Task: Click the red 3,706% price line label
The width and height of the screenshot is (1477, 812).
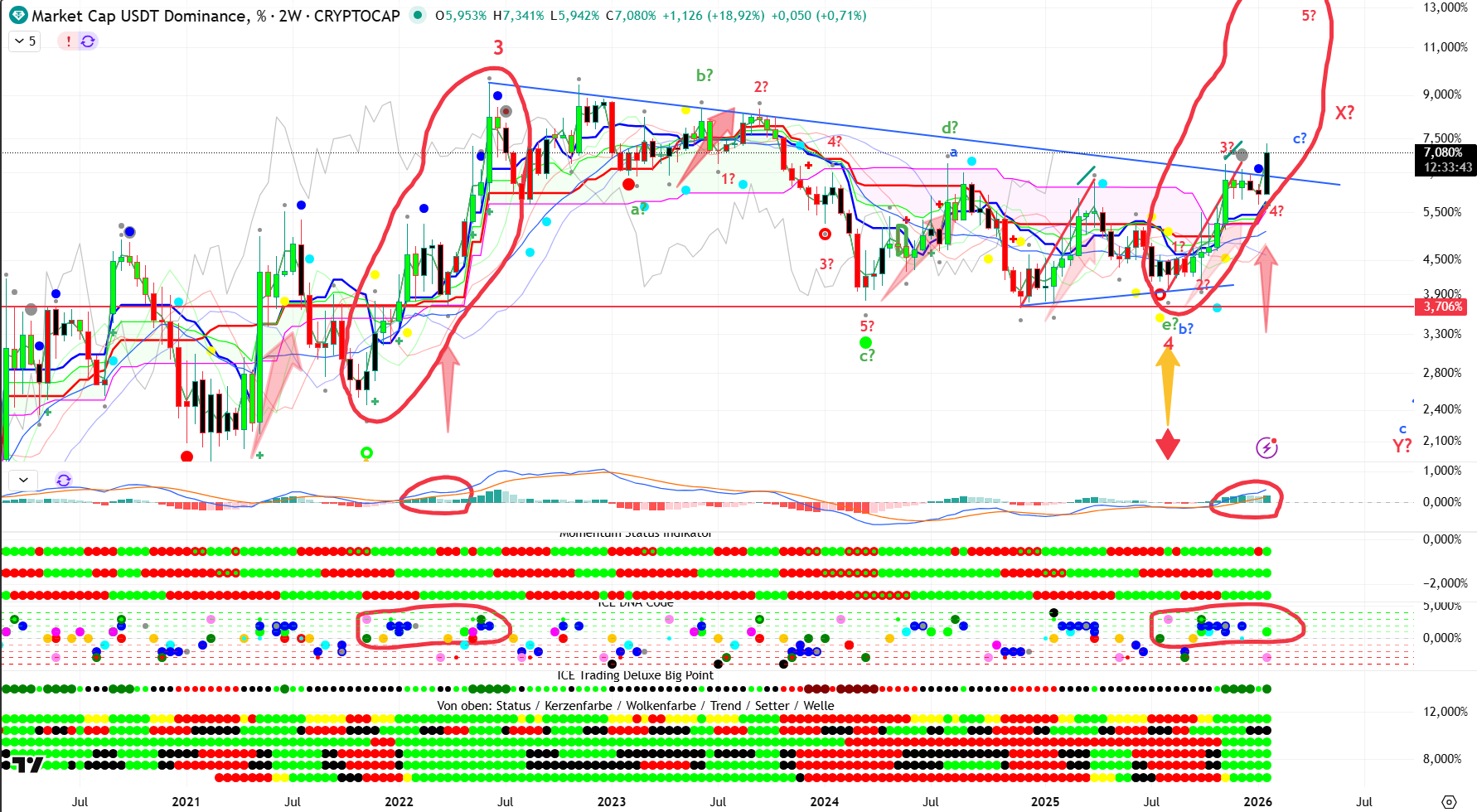Action: pos(1443,307)
